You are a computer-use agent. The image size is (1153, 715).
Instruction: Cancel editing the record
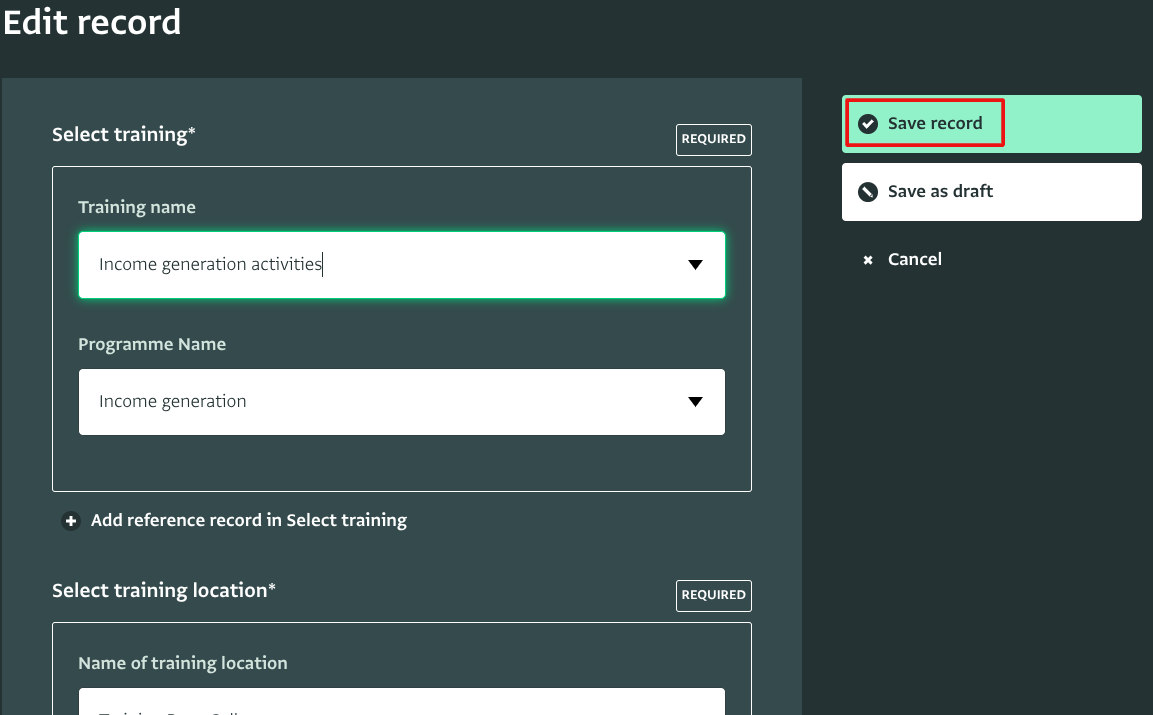[914, 260]
